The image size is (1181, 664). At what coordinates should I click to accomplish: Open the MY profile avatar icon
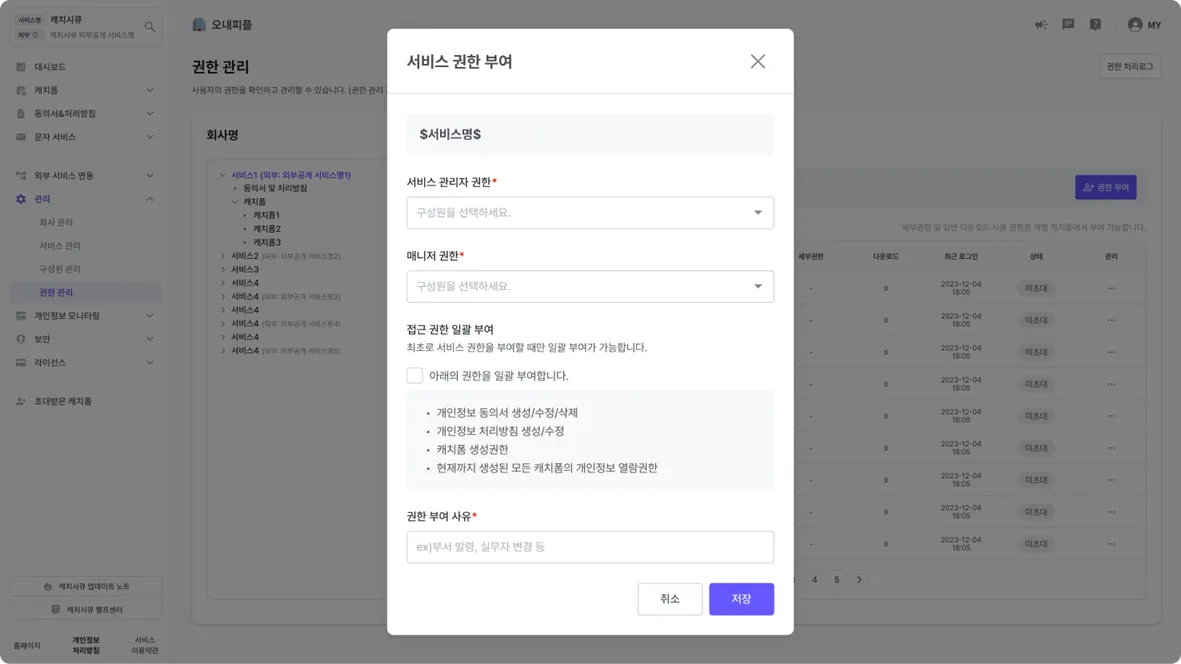(1135, 25)
